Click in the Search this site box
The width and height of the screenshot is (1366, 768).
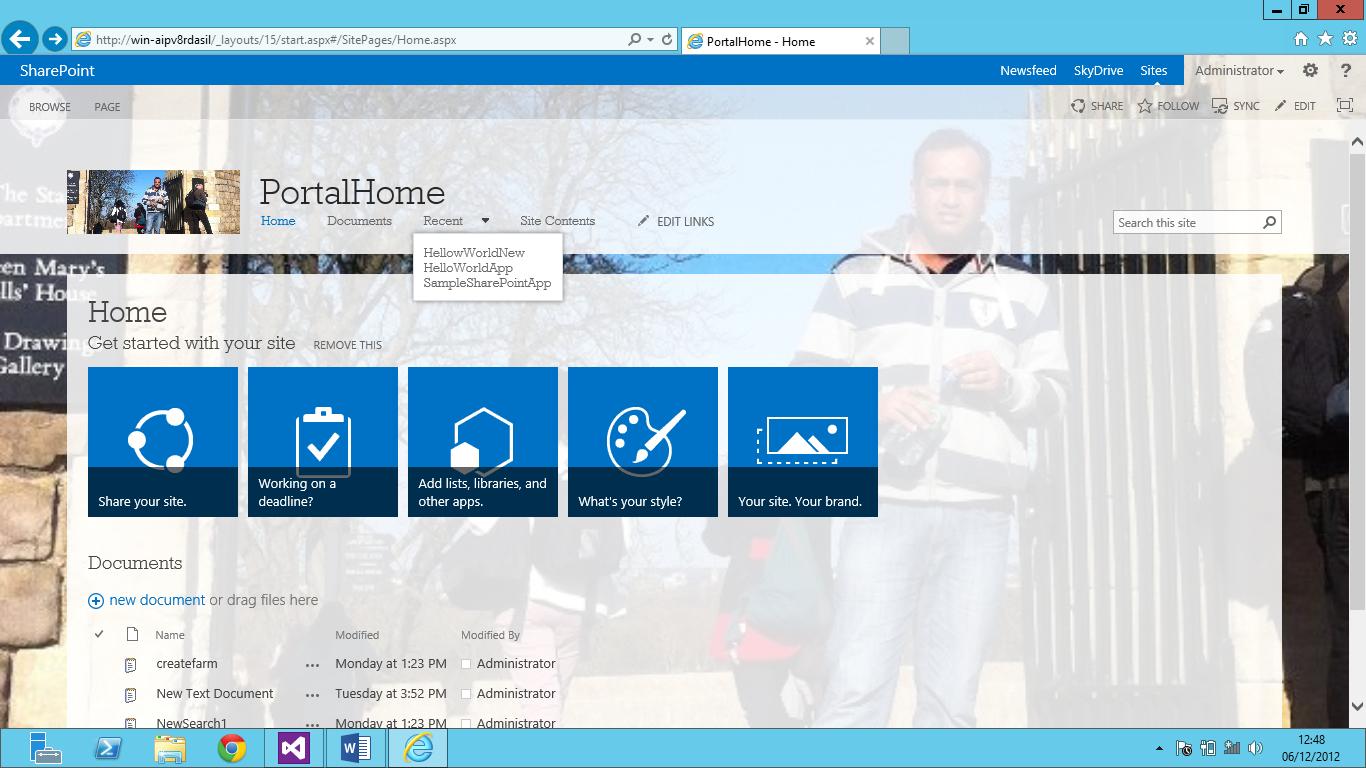(x=1186, y=222)
